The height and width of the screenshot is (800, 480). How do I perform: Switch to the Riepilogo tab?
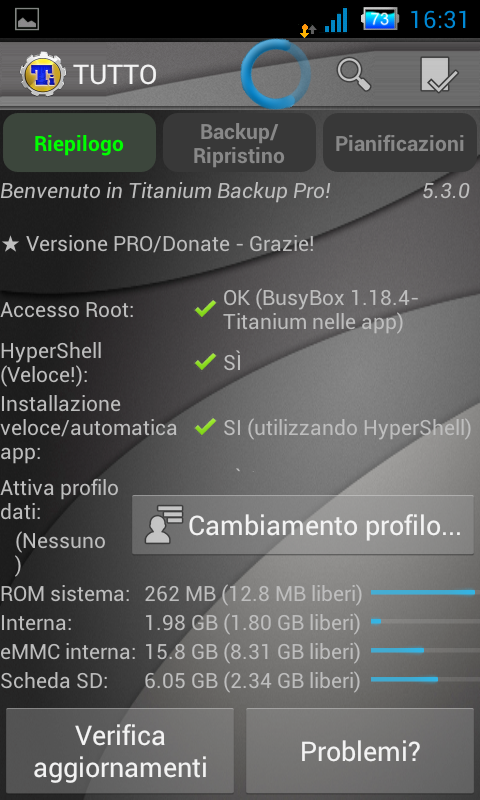tap(79, 143)
